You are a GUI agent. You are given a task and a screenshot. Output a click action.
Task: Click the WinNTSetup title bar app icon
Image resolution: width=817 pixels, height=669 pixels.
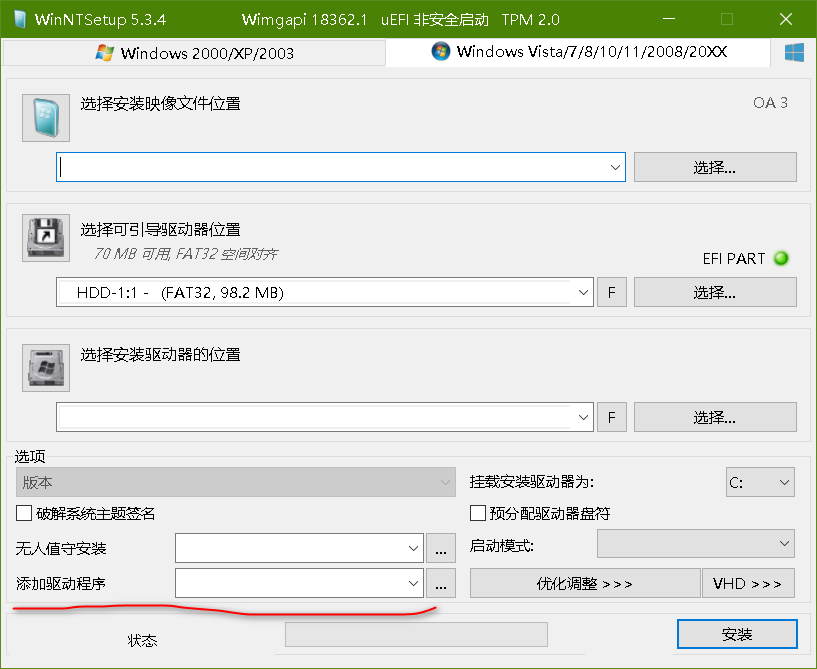pyautogui.click(x=17, y=20)
